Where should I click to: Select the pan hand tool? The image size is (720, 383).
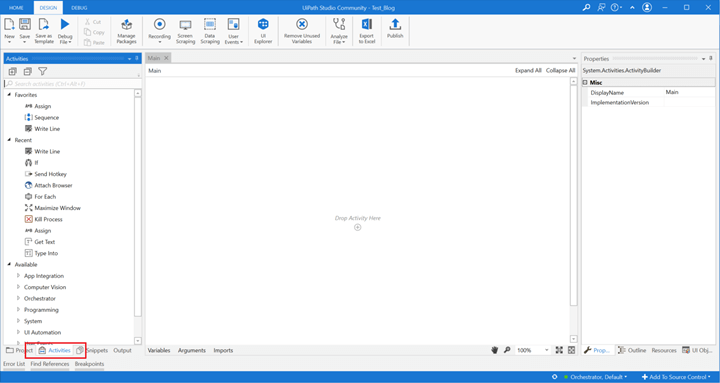pyautogui.click(x=495, y=350)
